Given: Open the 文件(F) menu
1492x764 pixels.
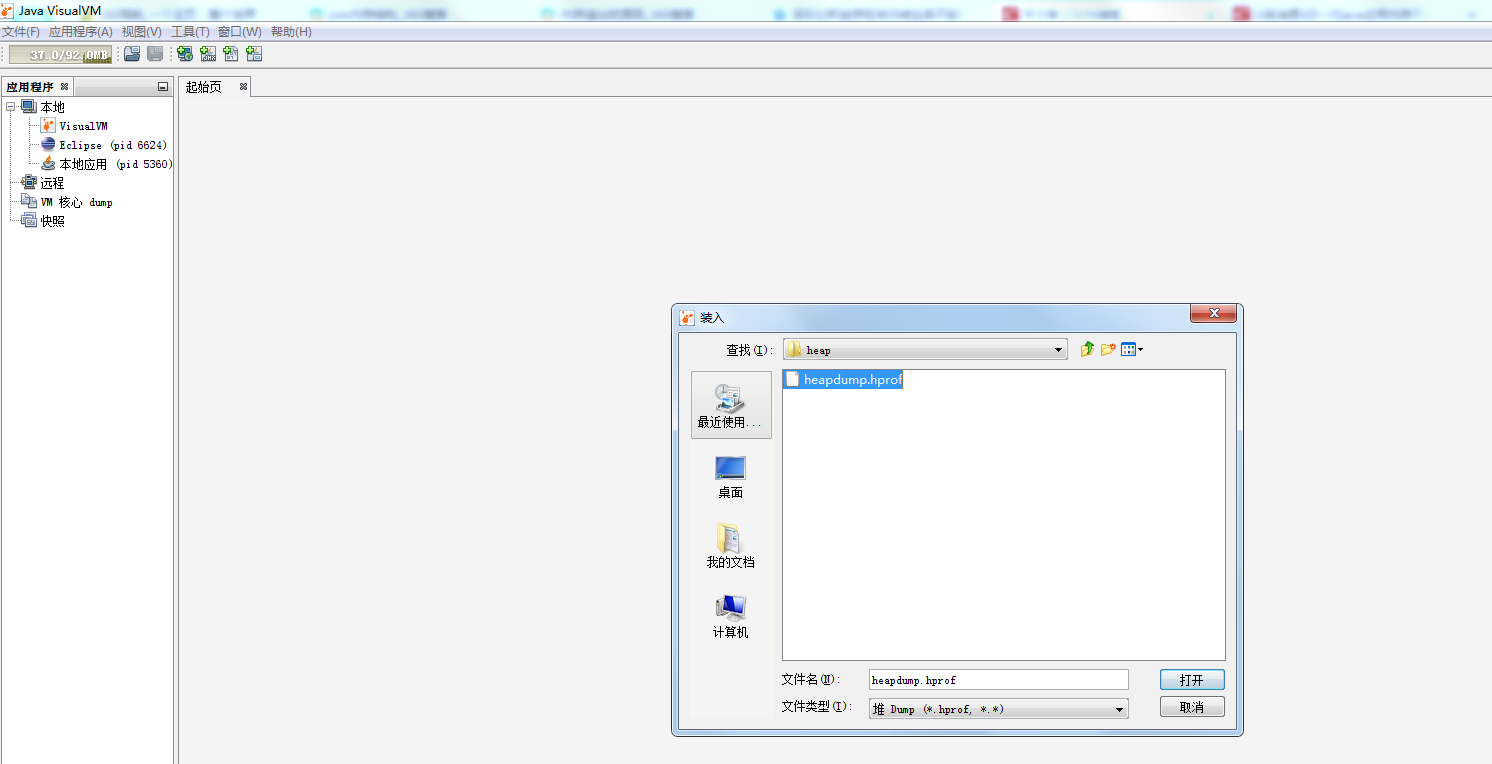Looking at the screenshot, I should pos(21,32).
